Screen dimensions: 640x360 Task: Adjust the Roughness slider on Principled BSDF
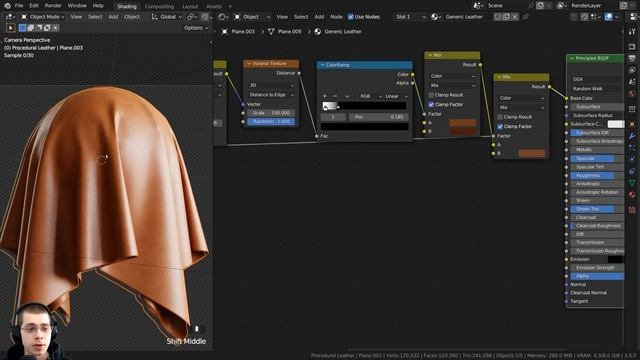click(x=597, y=176)
